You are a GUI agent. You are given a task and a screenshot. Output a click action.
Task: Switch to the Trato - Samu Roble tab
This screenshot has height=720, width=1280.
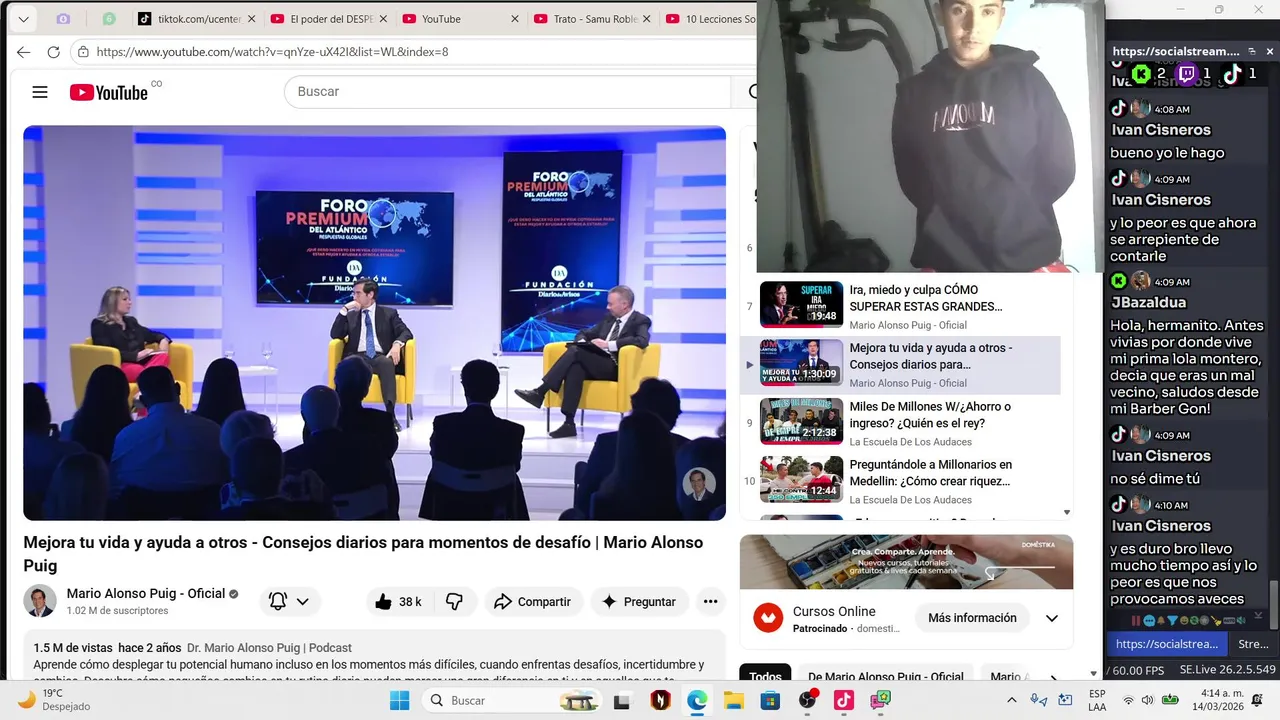point(592,19)
